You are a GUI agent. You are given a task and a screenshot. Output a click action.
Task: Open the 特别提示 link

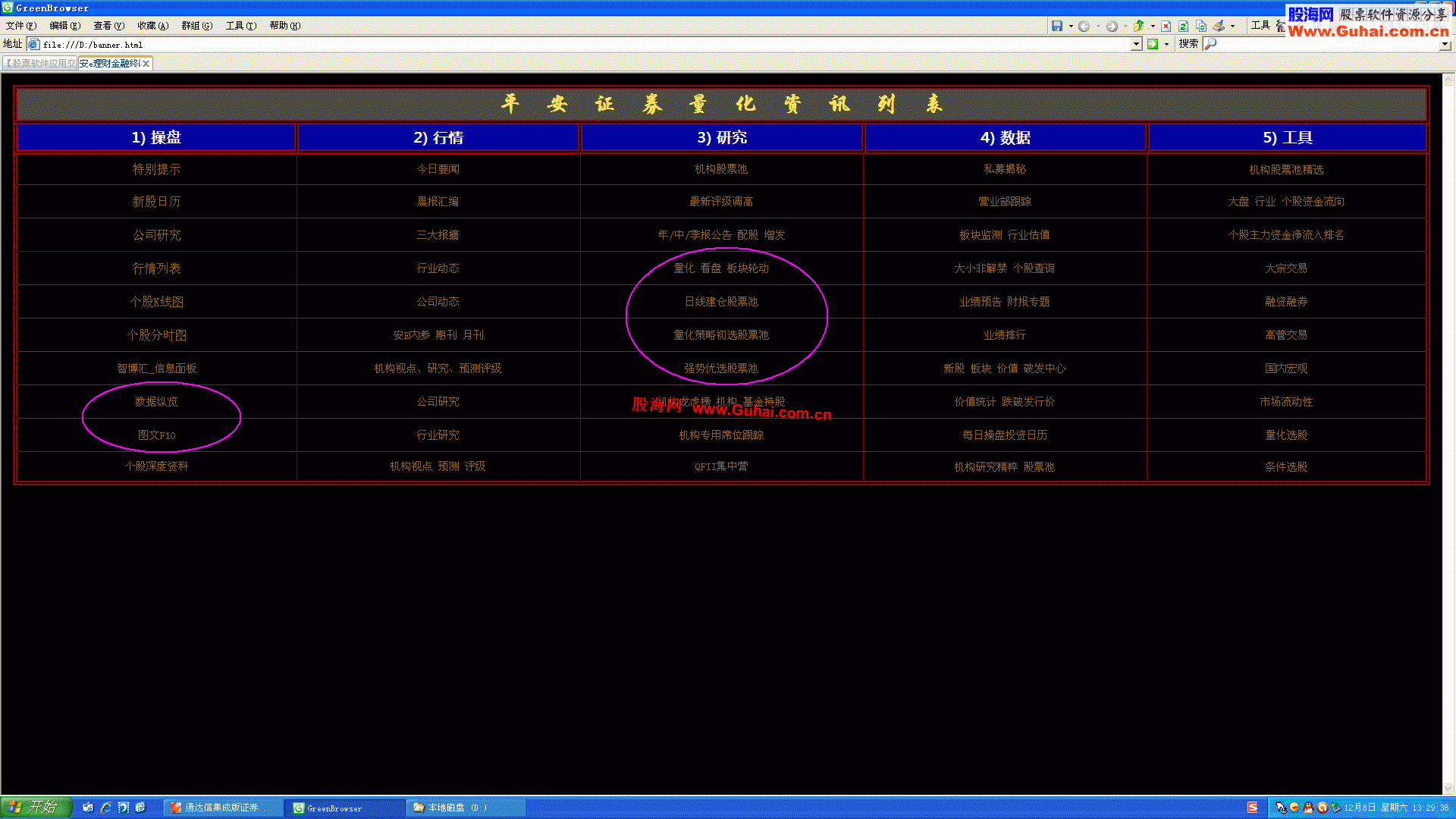pos(156,169)
